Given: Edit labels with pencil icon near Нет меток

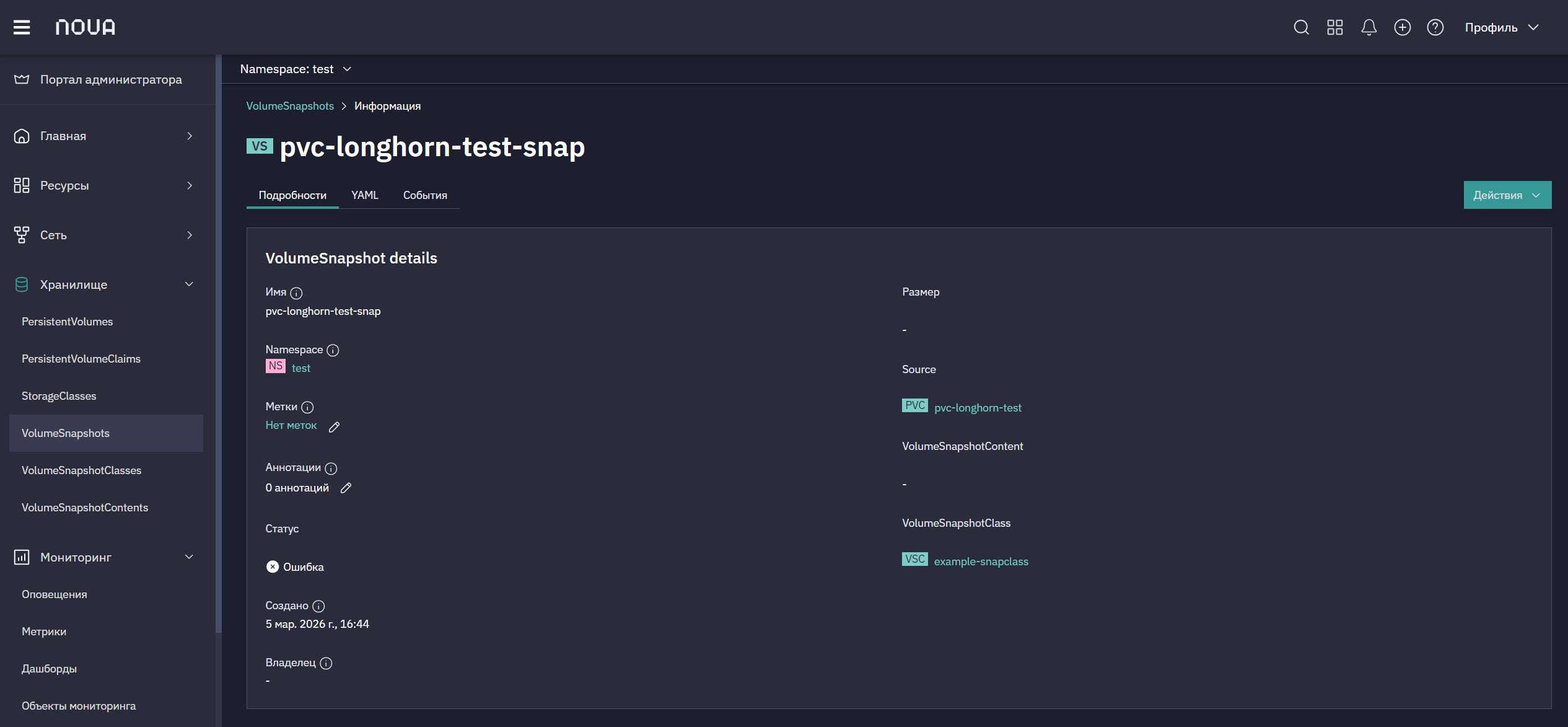Looking at the screenshot, I should (x=334, y=427).
